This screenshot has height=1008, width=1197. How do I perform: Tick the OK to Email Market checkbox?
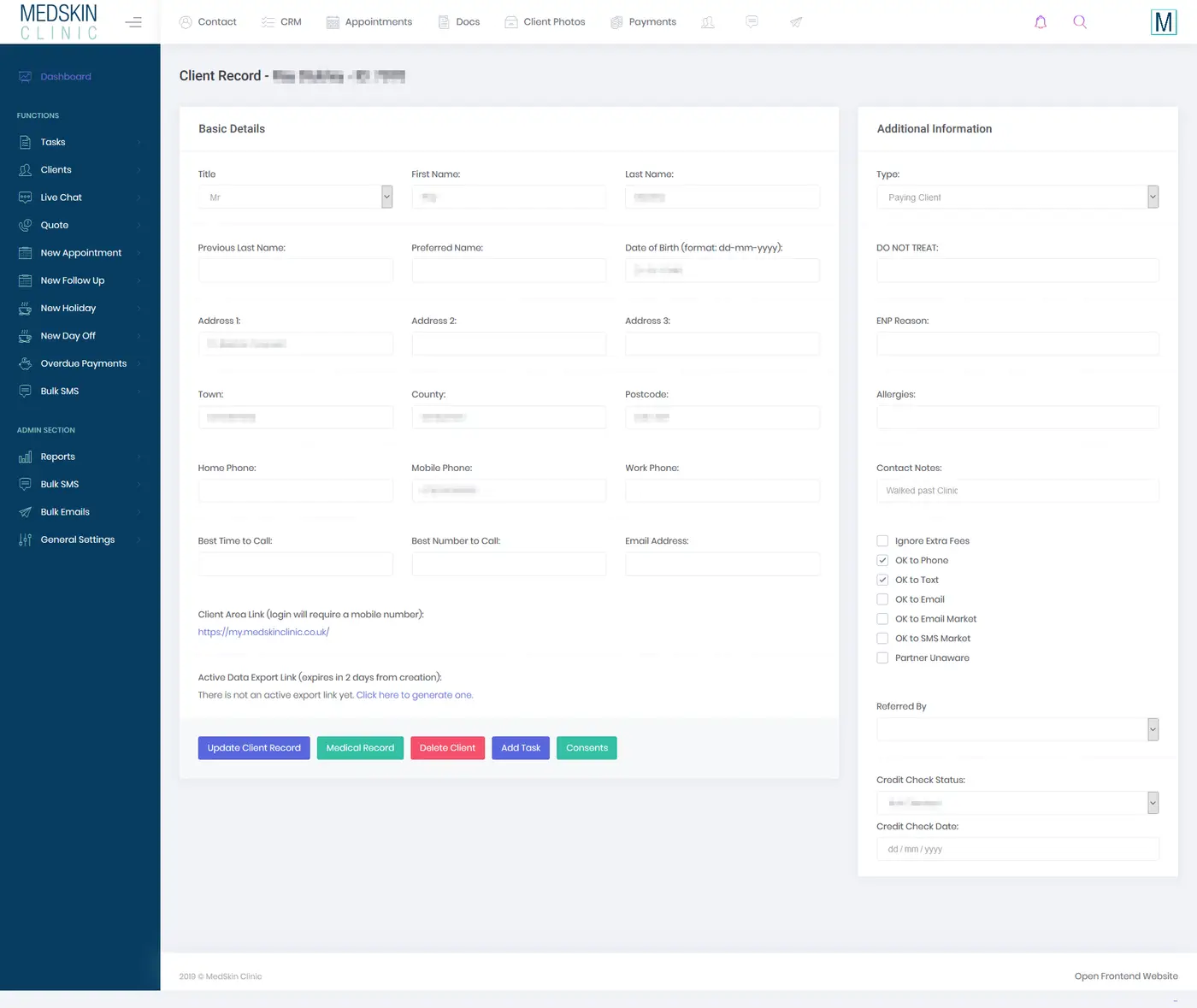[882, 619]
